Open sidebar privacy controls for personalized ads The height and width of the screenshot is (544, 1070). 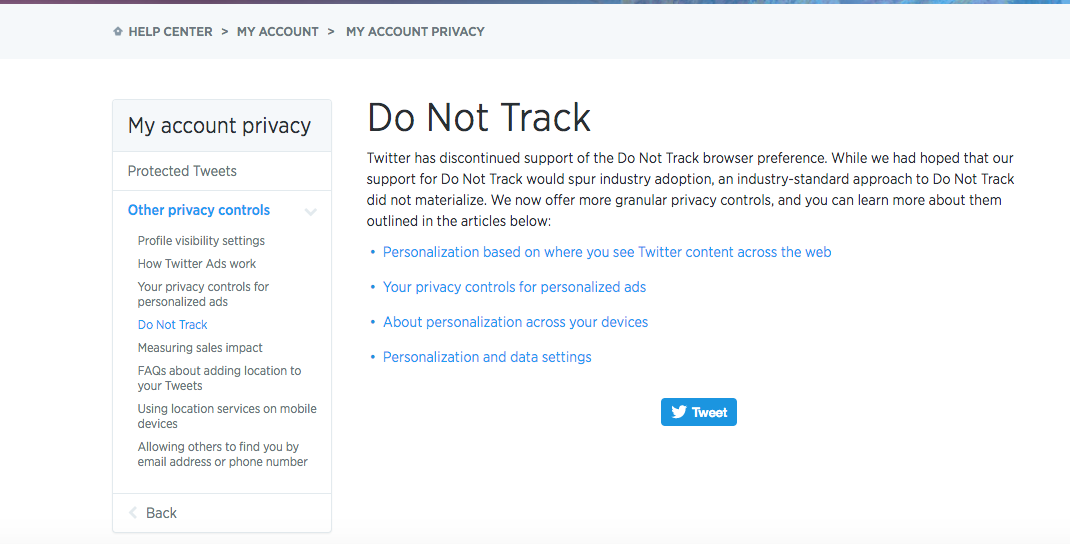[203, 294]
